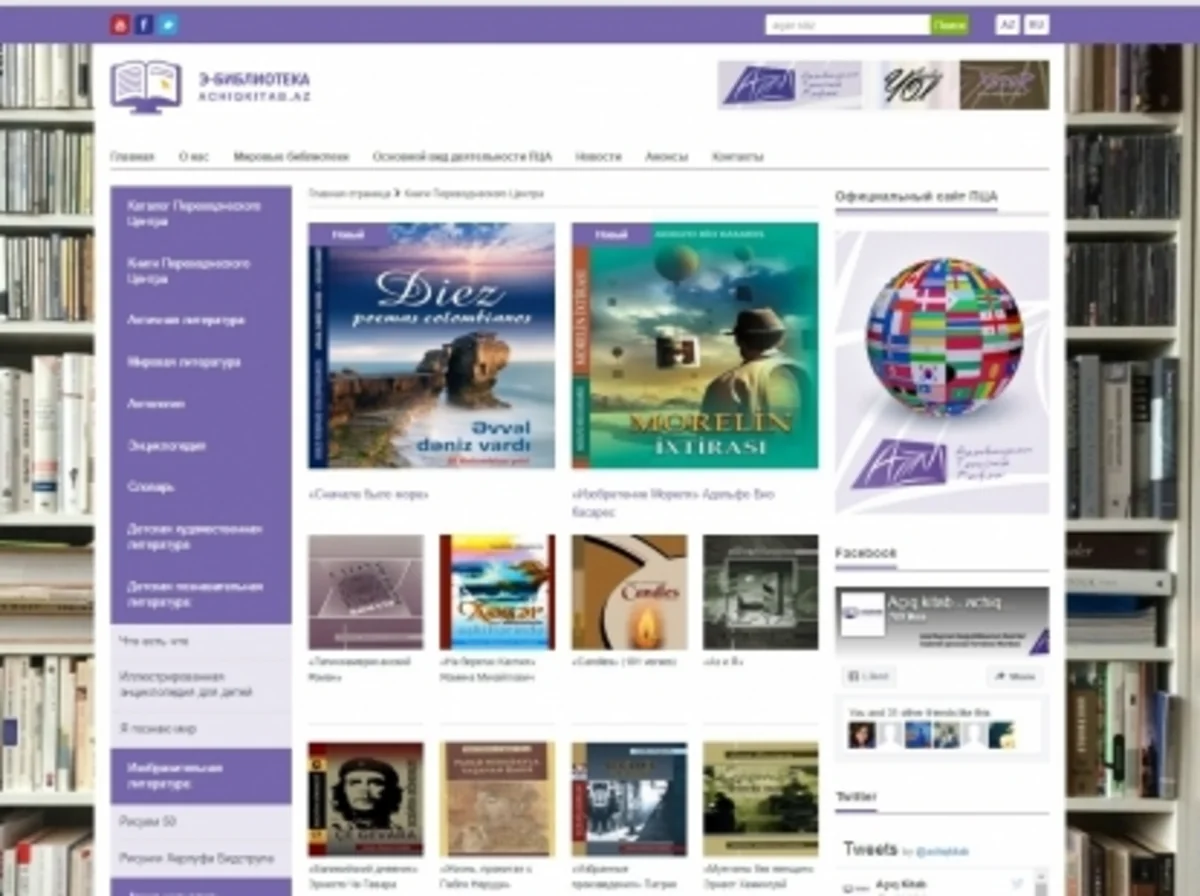Open the 'Candles' book thumbnail
Screen dimensions: 1200x896
629,592
